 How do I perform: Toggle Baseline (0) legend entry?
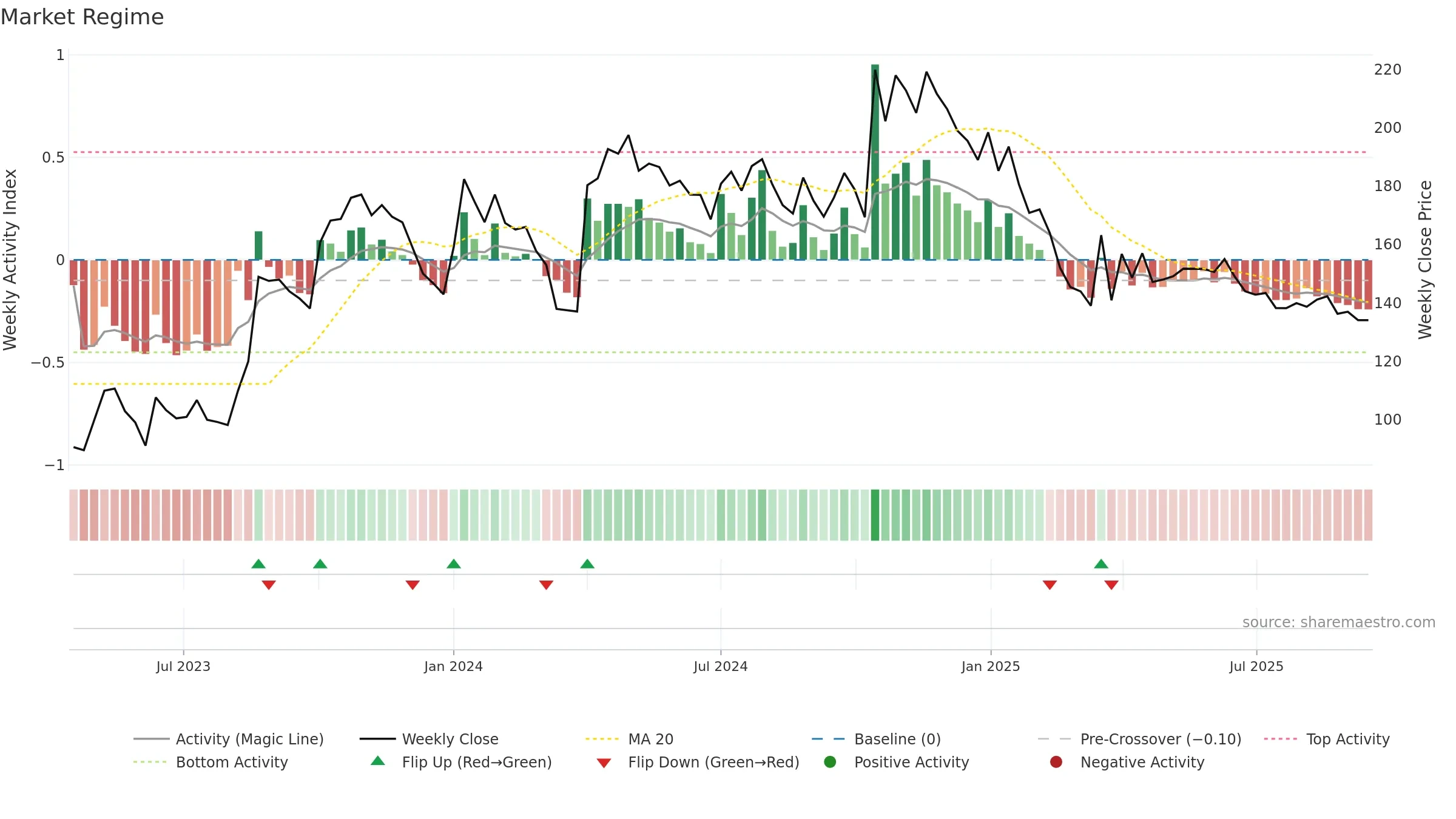coord(876,739)
